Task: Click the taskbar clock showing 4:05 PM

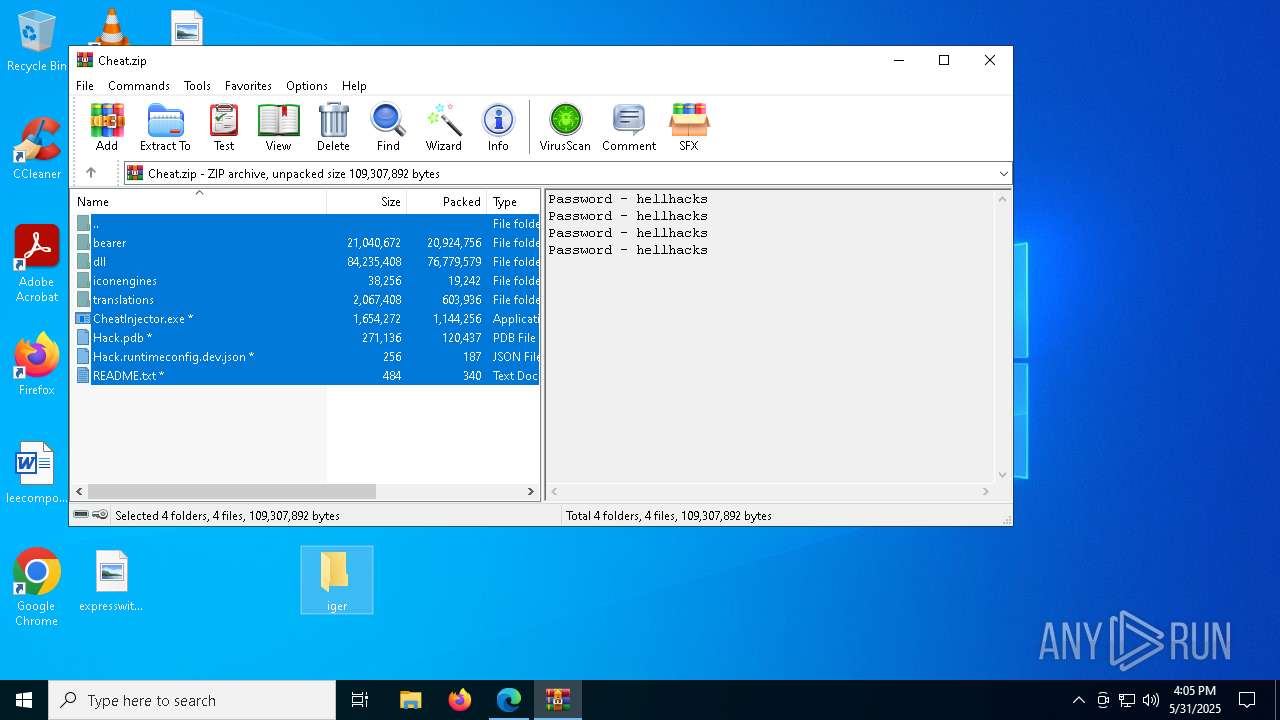Action: [x=1195, y=700]
